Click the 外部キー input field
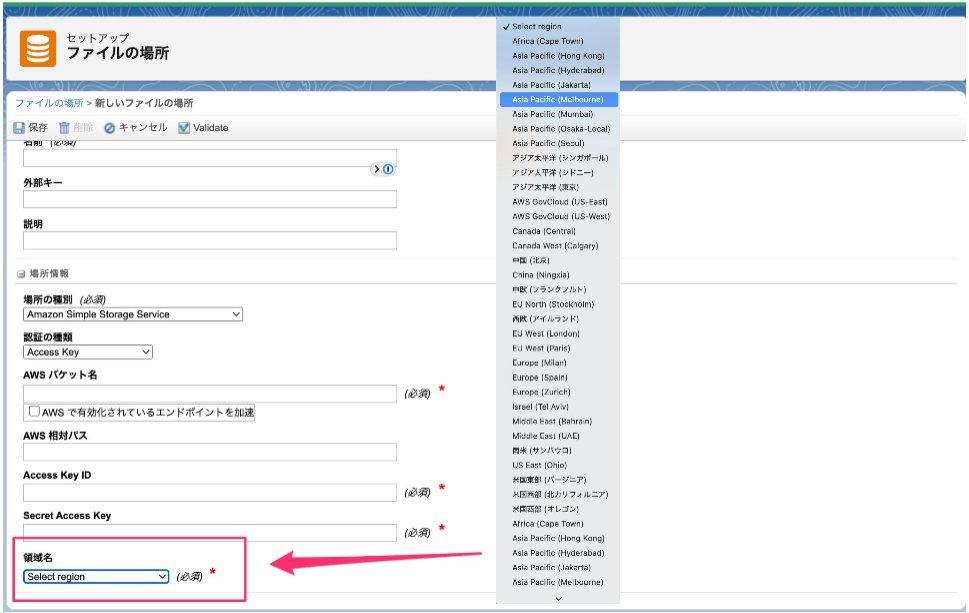The width and height of the screenshot is (969, 613). (x=210, y=199)
